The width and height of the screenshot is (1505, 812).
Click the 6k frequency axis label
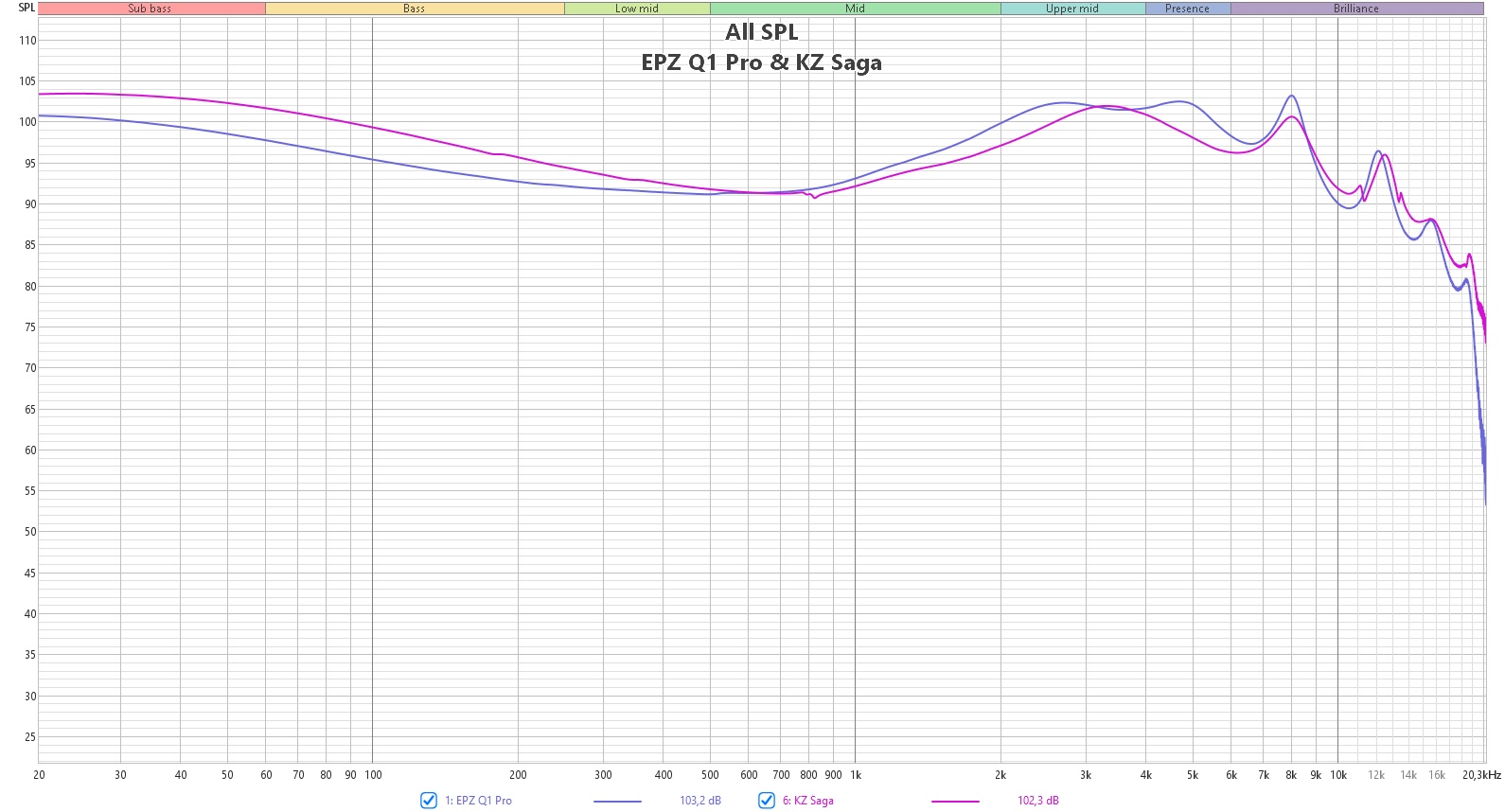1231,775
